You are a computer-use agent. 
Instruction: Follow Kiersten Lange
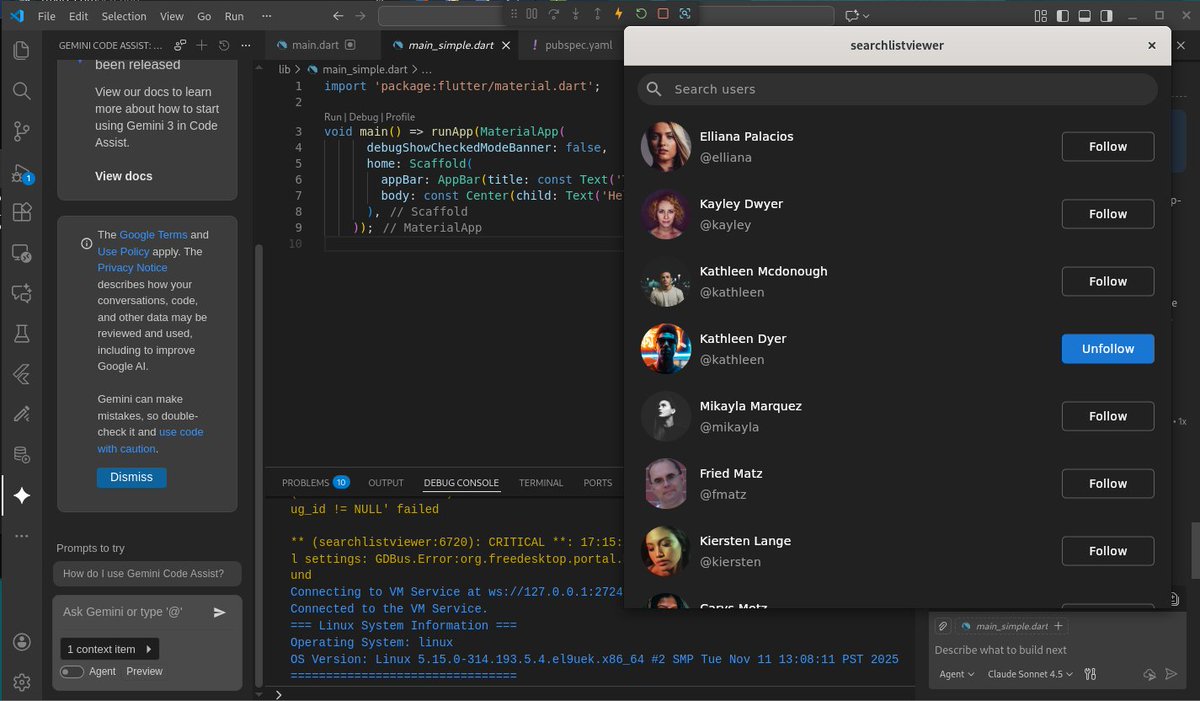(1108, 551)
